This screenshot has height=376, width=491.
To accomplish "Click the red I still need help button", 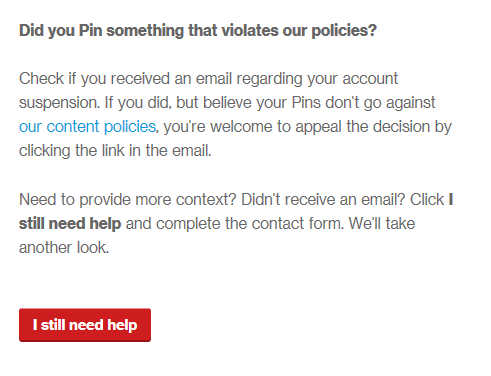I will pos(85,325).
